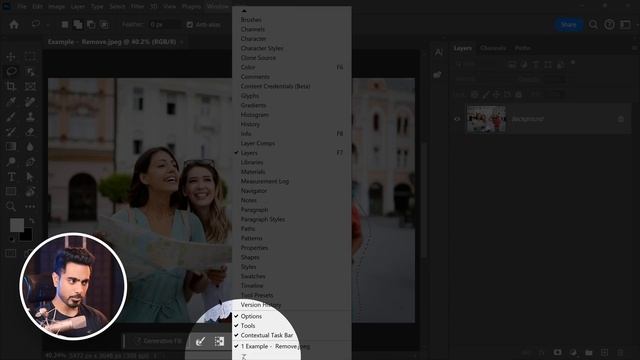
Task: Select the Dodge tool
Action: [x=11, y=162]
